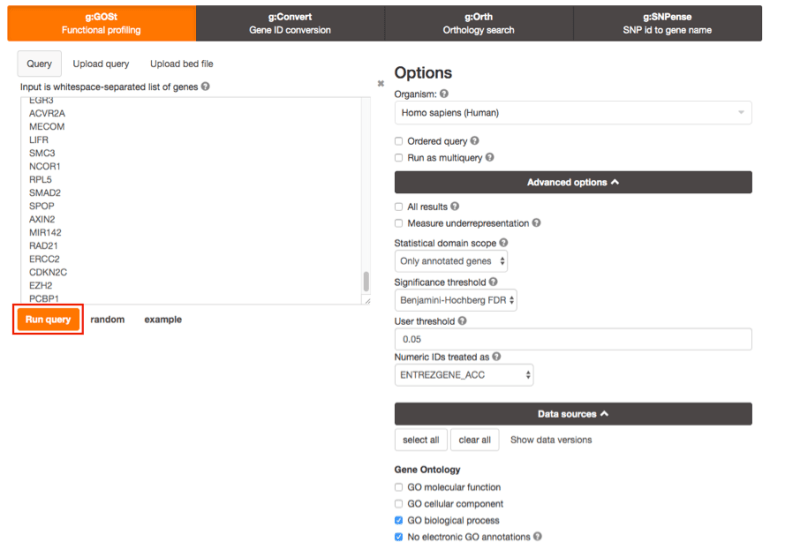
Task: Open help icon for All results
Action: tap(455, 206)
